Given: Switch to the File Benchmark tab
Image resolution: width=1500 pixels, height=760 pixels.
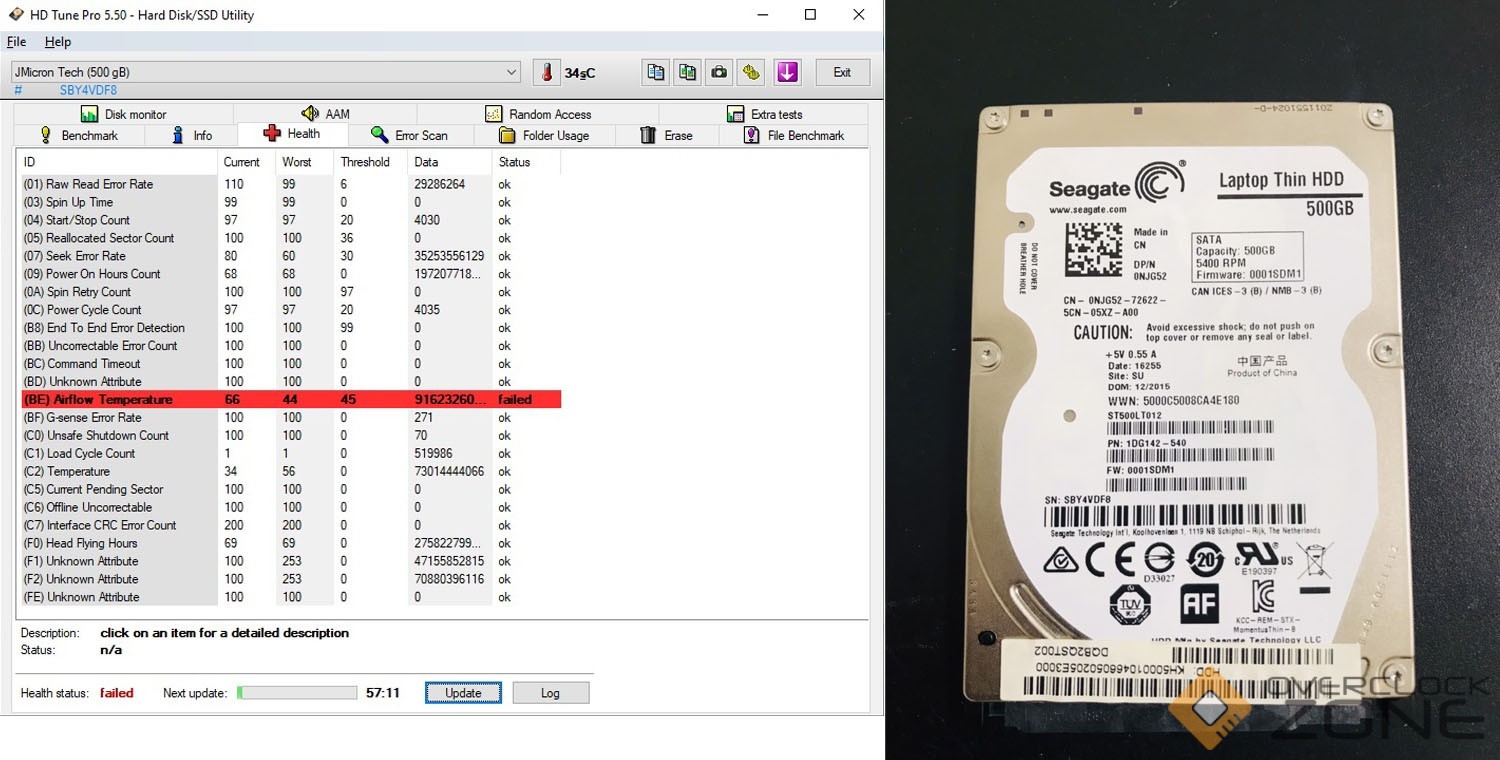Looking at the screenshot, I should point(794,135).
